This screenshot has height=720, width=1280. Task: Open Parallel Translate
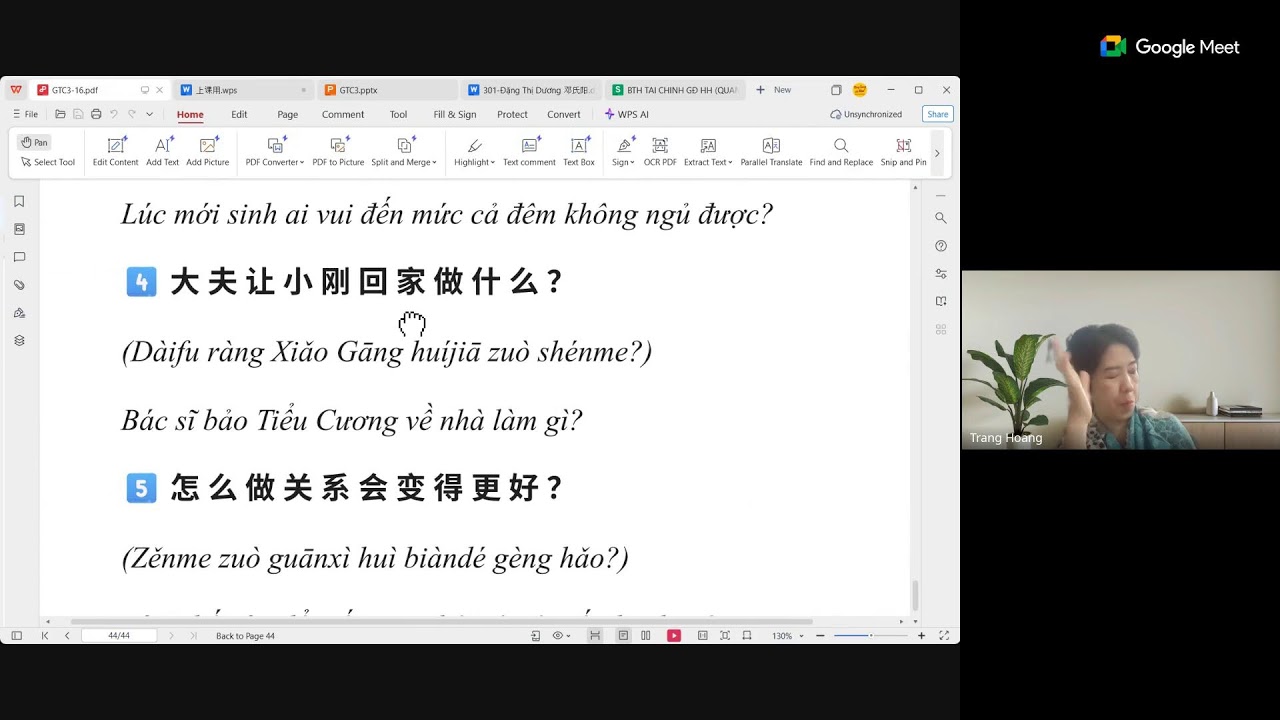(x=771, y=152)
